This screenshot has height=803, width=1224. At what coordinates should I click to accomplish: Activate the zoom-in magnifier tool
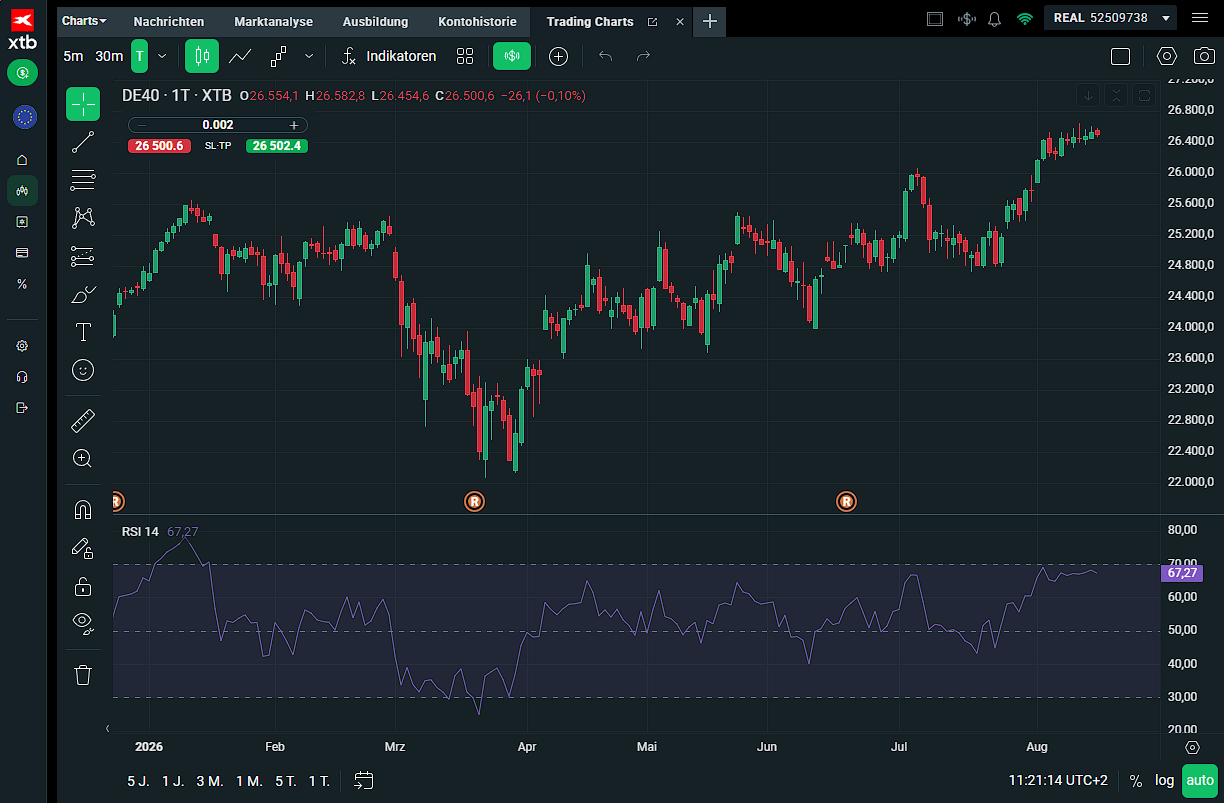[x=83, y=458]
